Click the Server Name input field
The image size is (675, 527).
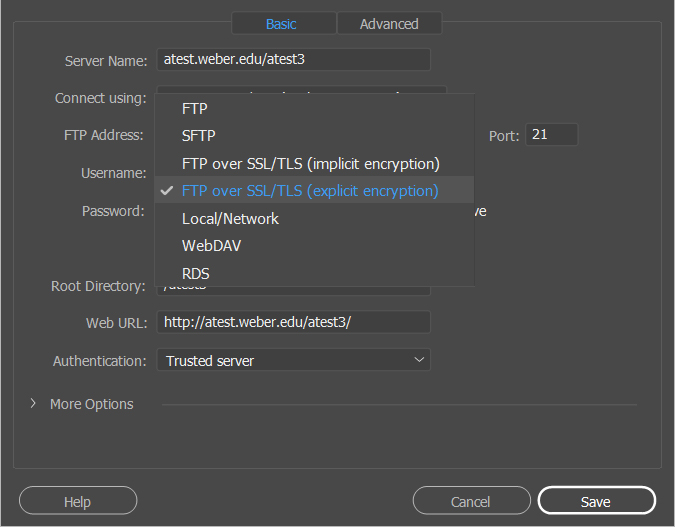[x=292, y=60]
